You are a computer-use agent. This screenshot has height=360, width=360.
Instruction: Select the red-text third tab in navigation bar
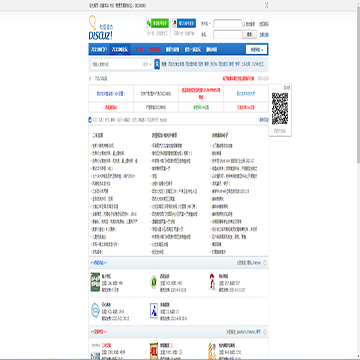[x=139, y=50]
